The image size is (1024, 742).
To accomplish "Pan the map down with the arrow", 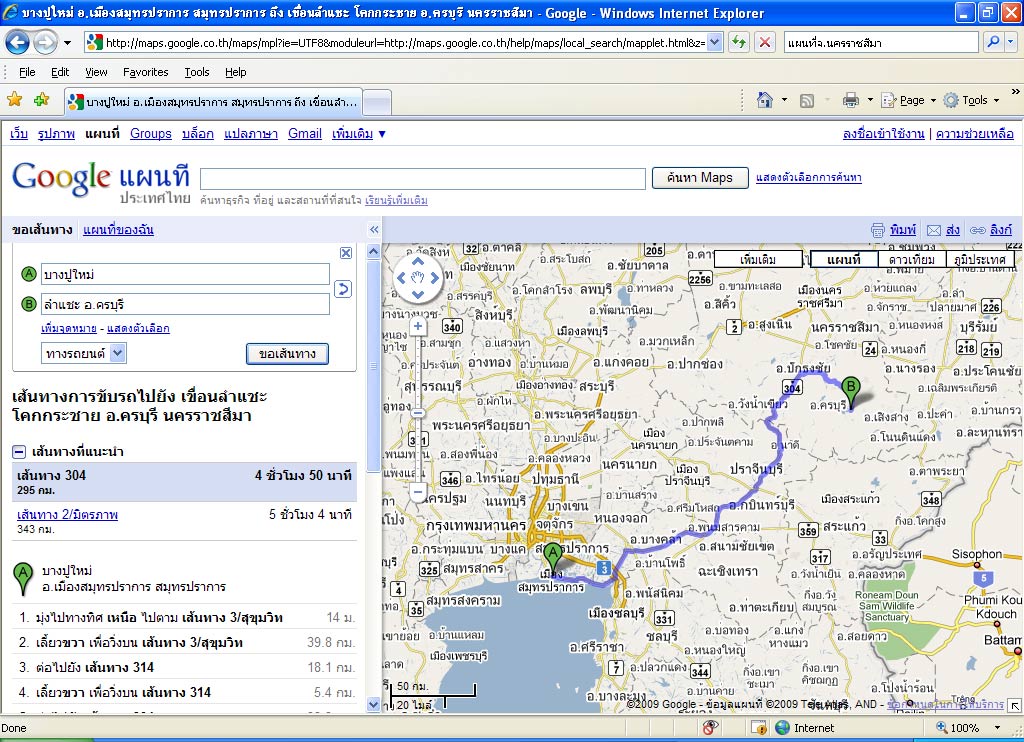I will pos(418,293).
